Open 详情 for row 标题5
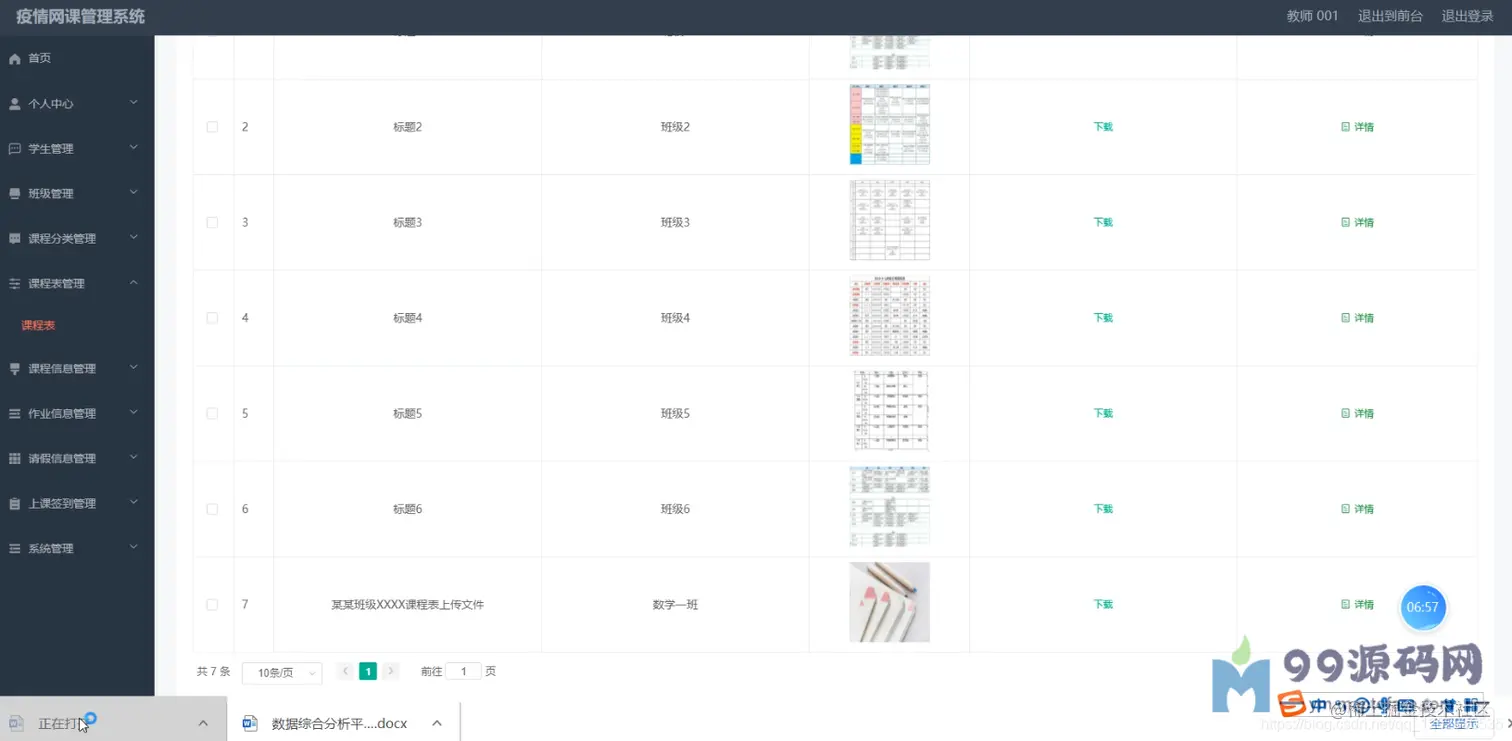Screen dimensions: 1512x741 [1357, 413]
